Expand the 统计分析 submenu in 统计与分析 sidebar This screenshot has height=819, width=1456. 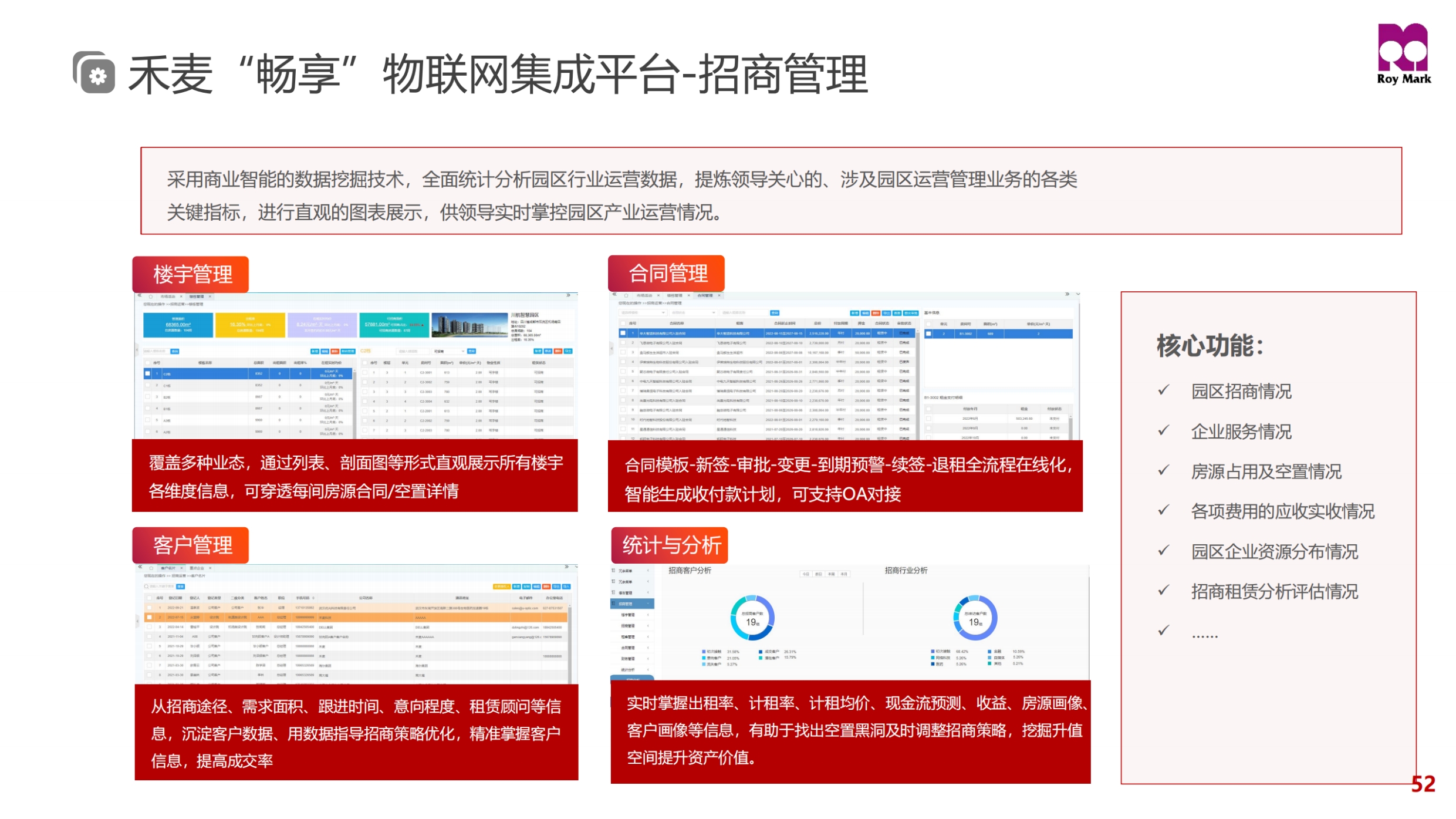pos(633,670)
